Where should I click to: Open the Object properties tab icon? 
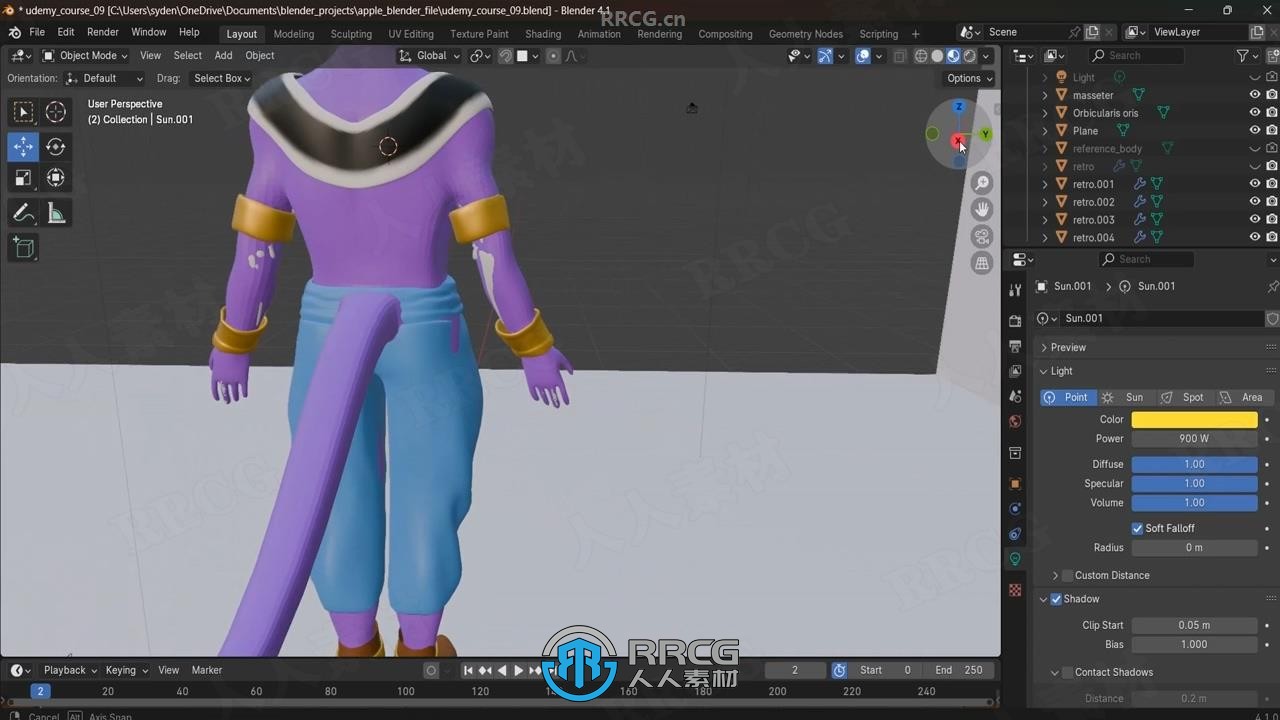(x=1015, y=483)
